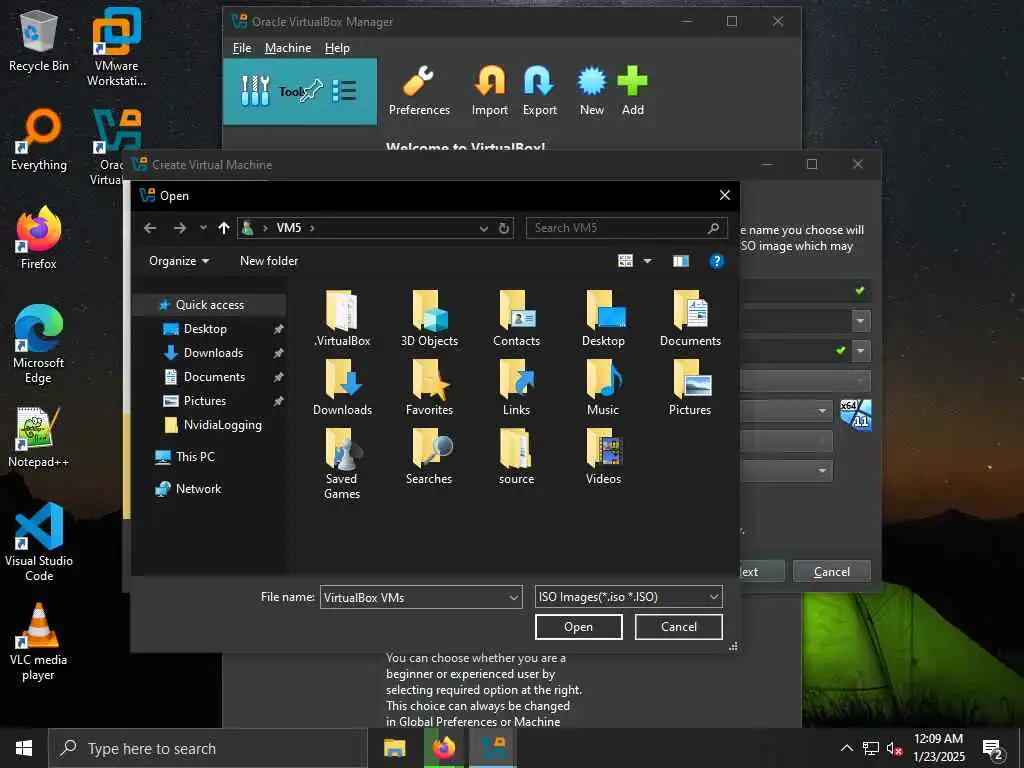This screenshot has width=1024, height=768.
Task: Select the Notepad++ desktop shortcut
Action: click(x=39, y=438)
